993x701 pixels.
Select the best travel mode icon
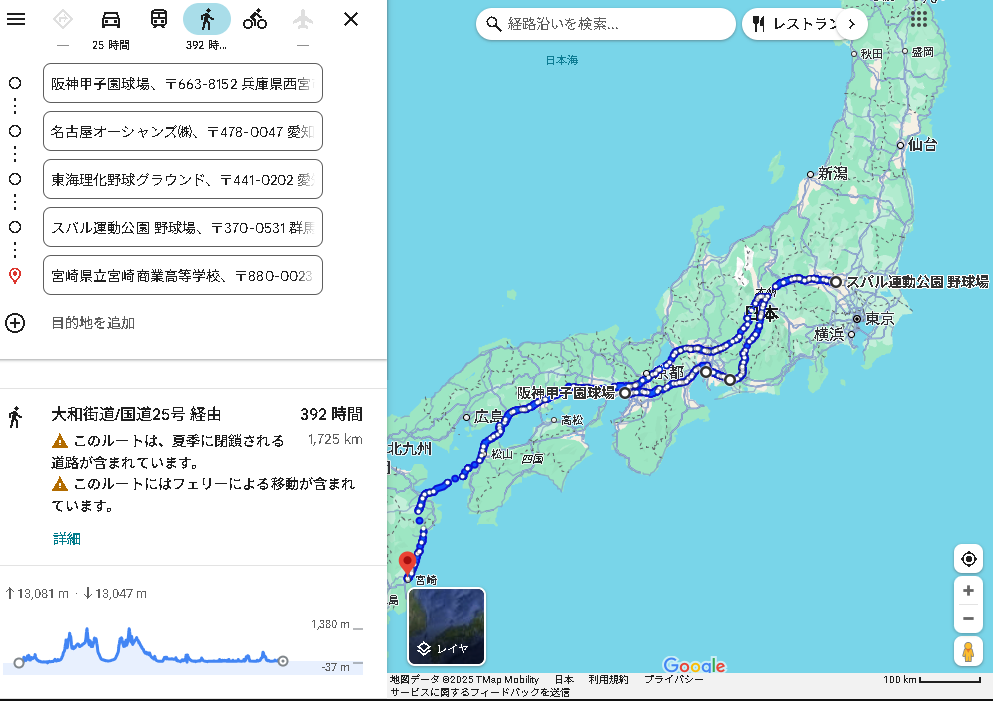coord(63,20)
